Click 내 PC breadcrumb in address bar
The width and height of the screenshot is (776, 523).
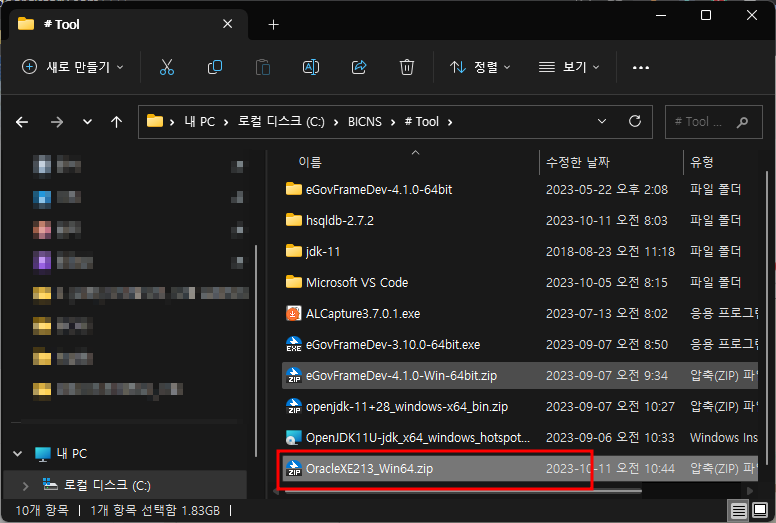(x=199, y=122)
